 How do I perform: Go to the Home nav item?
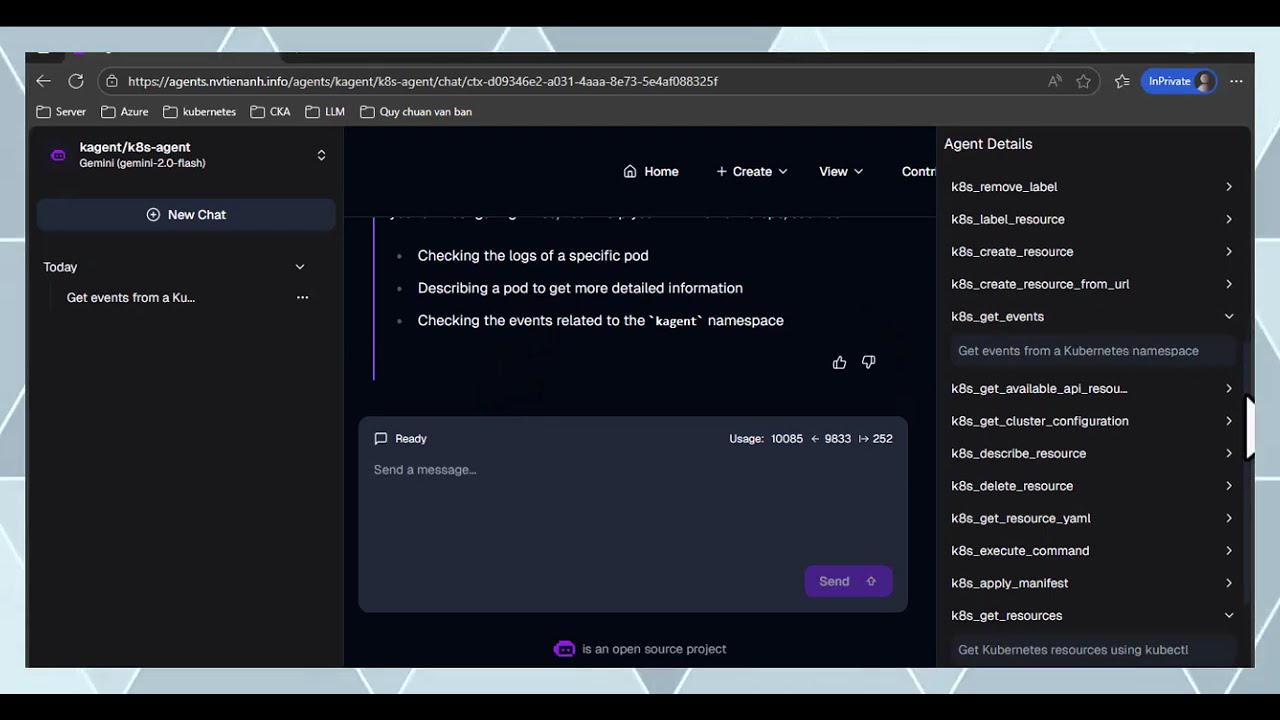[651, 172]
